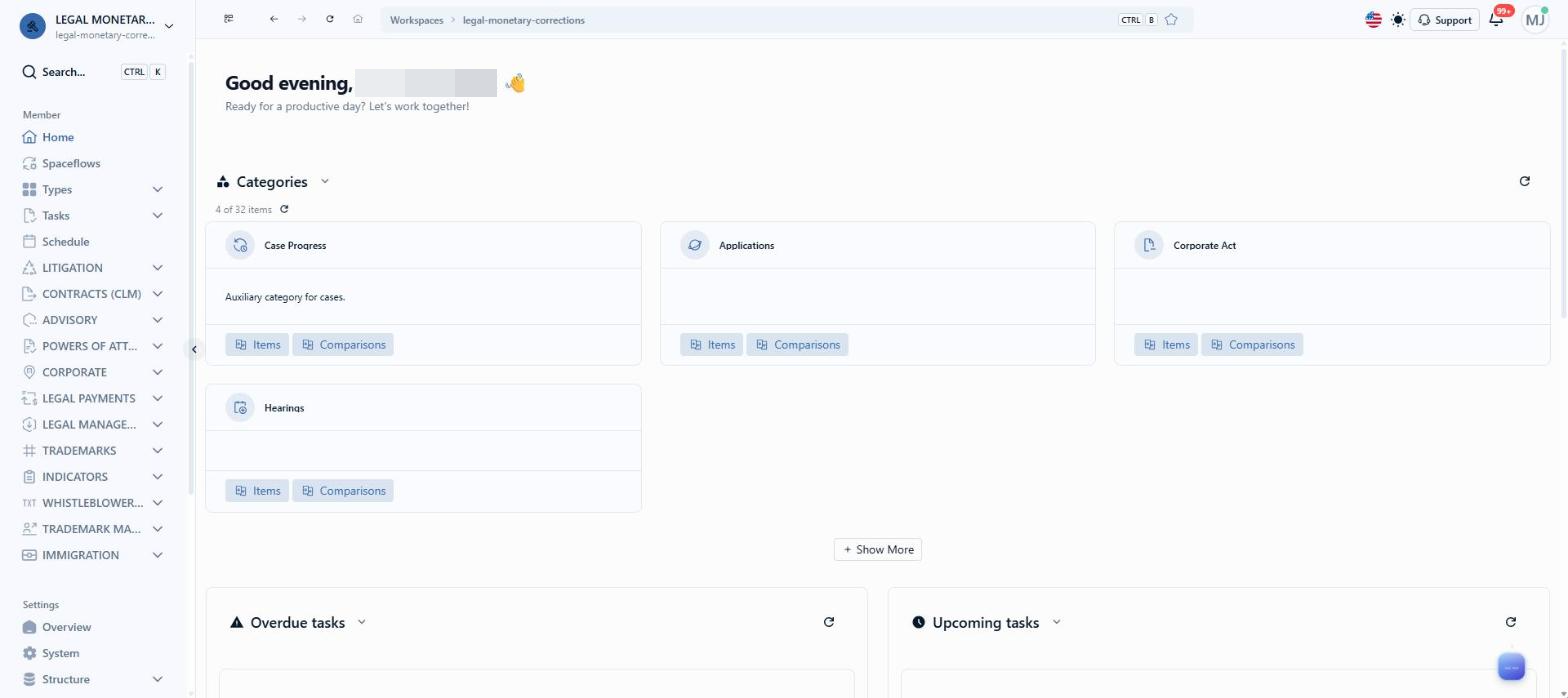Go forward with the right arrow
1568x698 pixels.
(301, 19)
